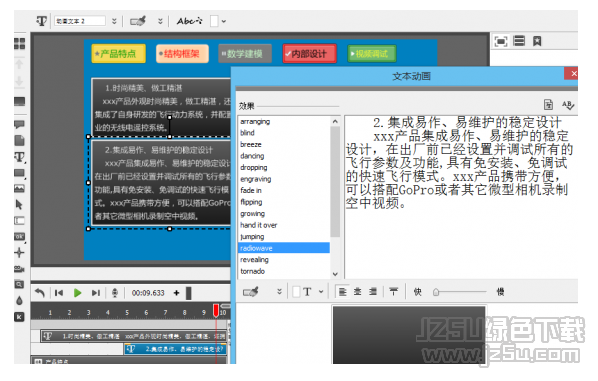Click the list rows icon in right panel

tap(519, 41)
